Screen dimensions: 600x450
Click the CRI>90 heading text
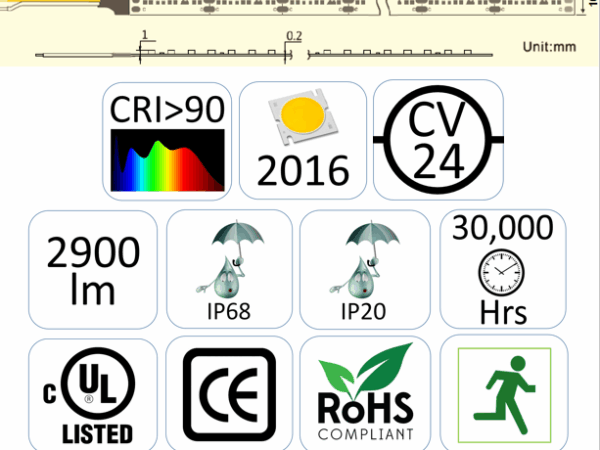[x=167, y=111]
